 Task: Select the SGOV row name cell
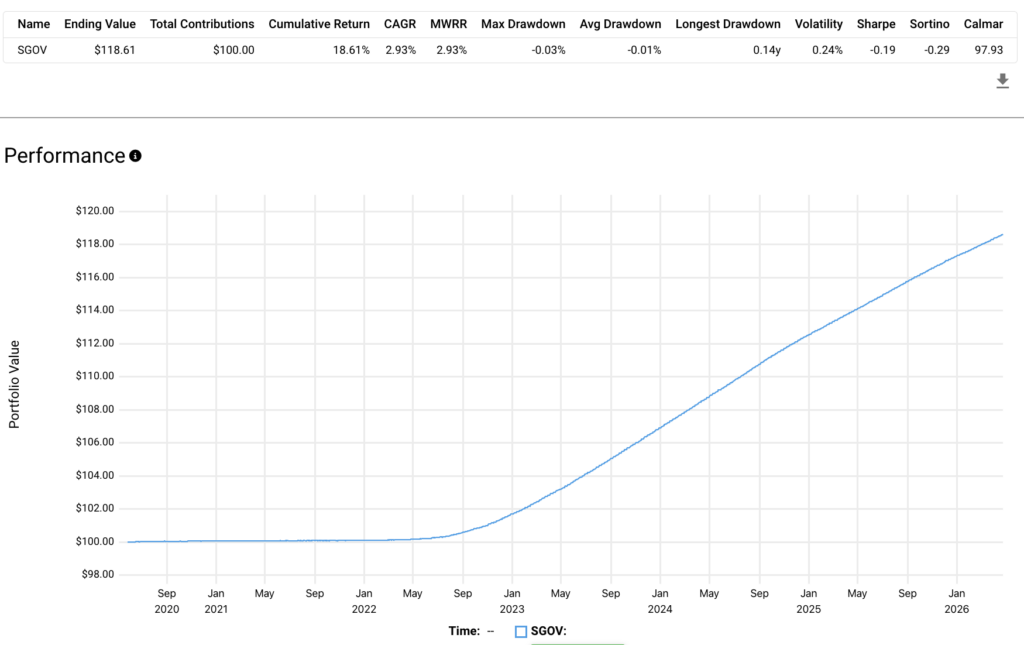(32, 50)
